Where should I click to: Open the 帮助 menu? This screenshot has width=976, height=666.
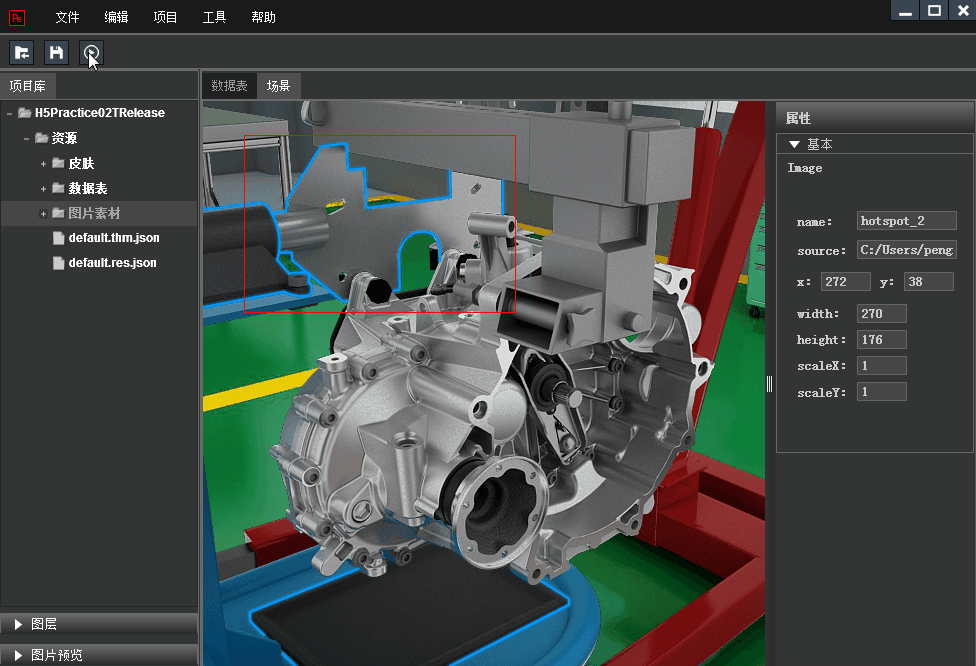263,17
